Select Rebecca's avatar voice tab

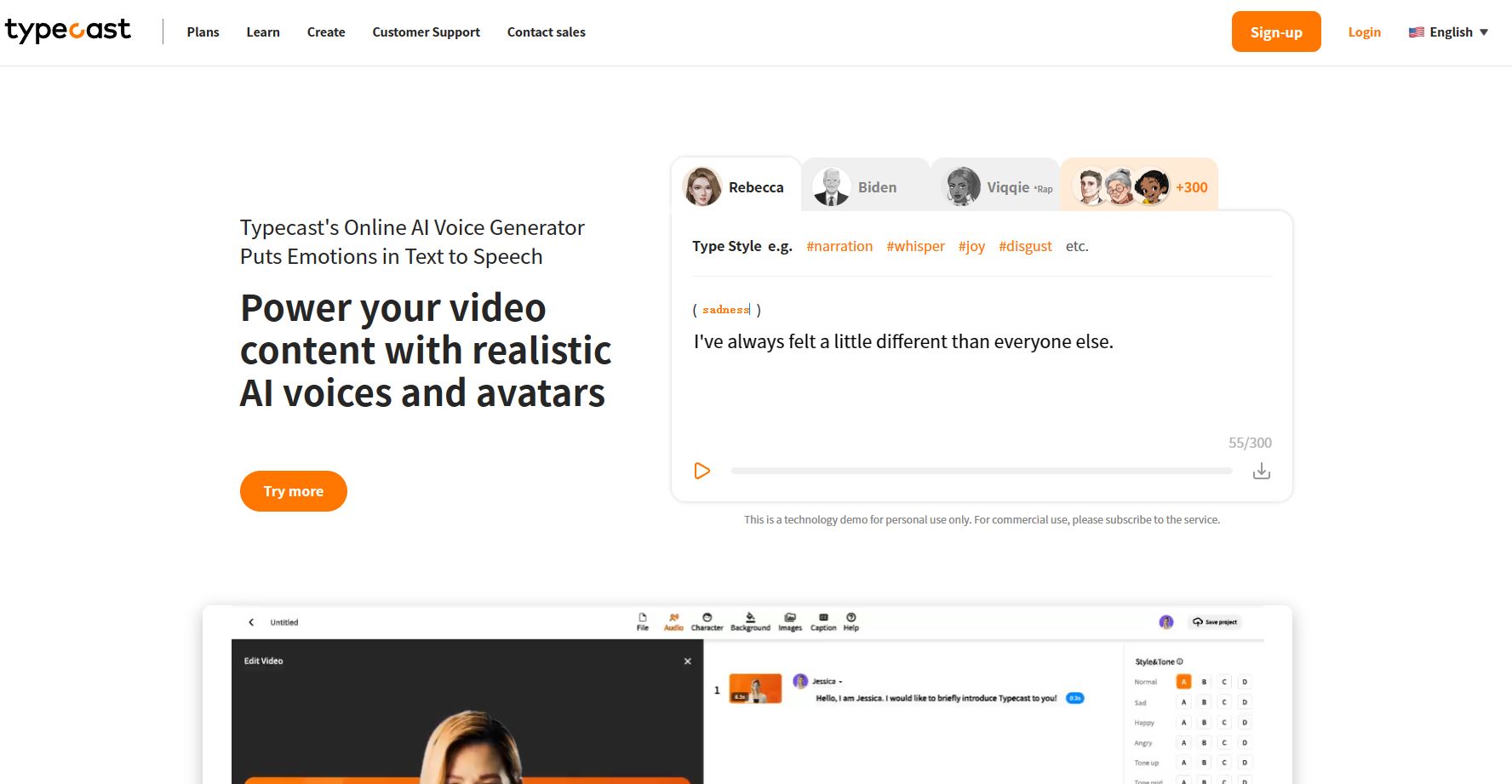click(736, 186)
